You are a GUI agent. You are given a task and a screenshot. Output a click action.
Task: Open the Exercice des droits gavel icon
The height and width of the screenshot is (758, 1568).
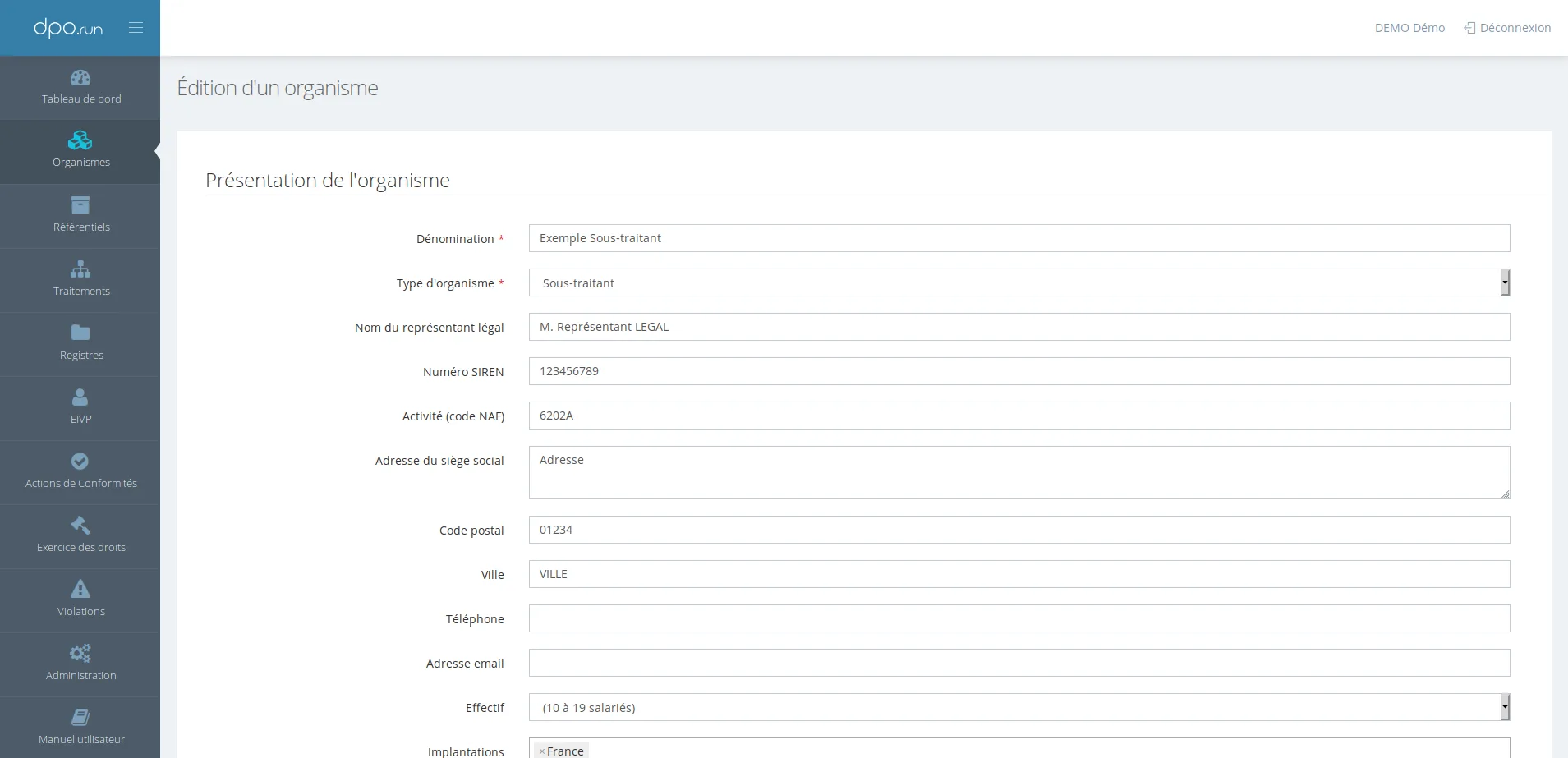click(x=80, y=525)
